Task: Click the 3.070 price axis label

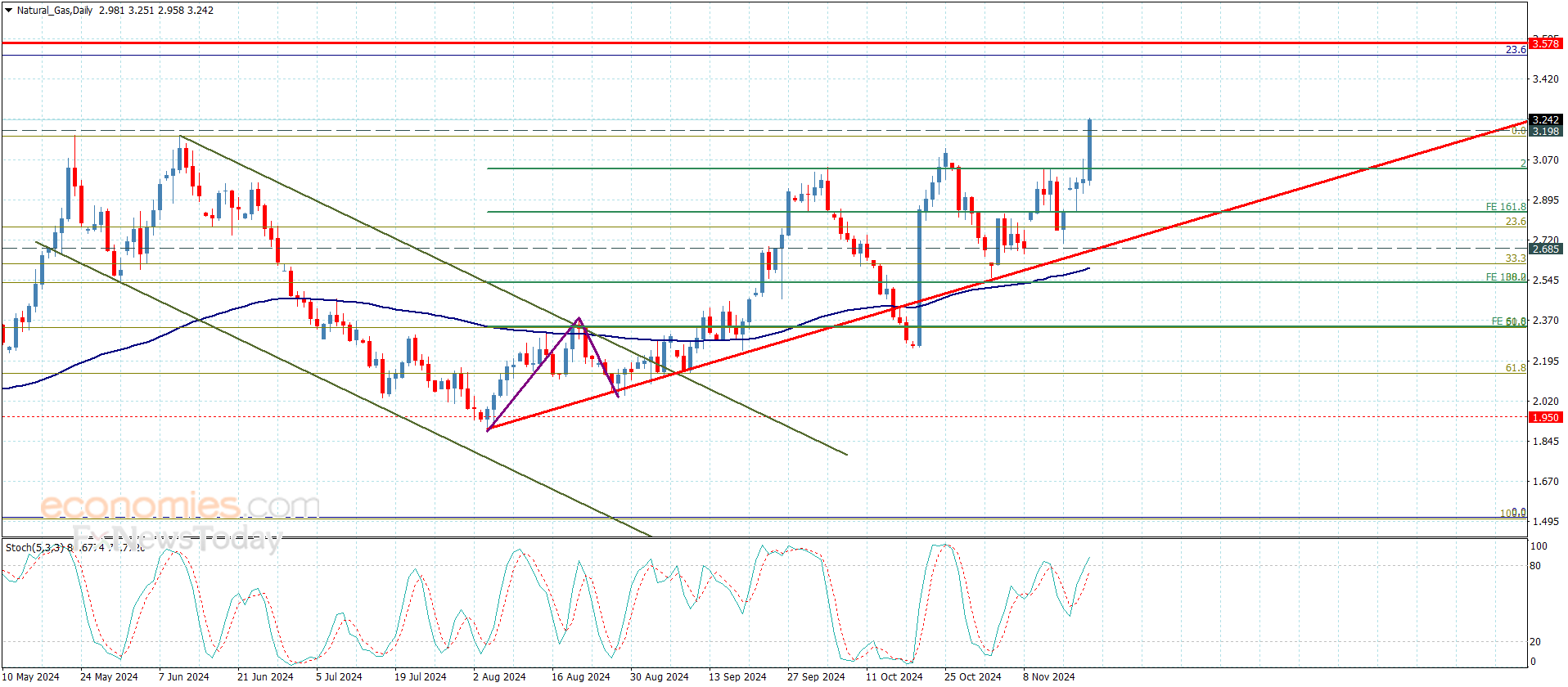Action: pos(1545,160)
